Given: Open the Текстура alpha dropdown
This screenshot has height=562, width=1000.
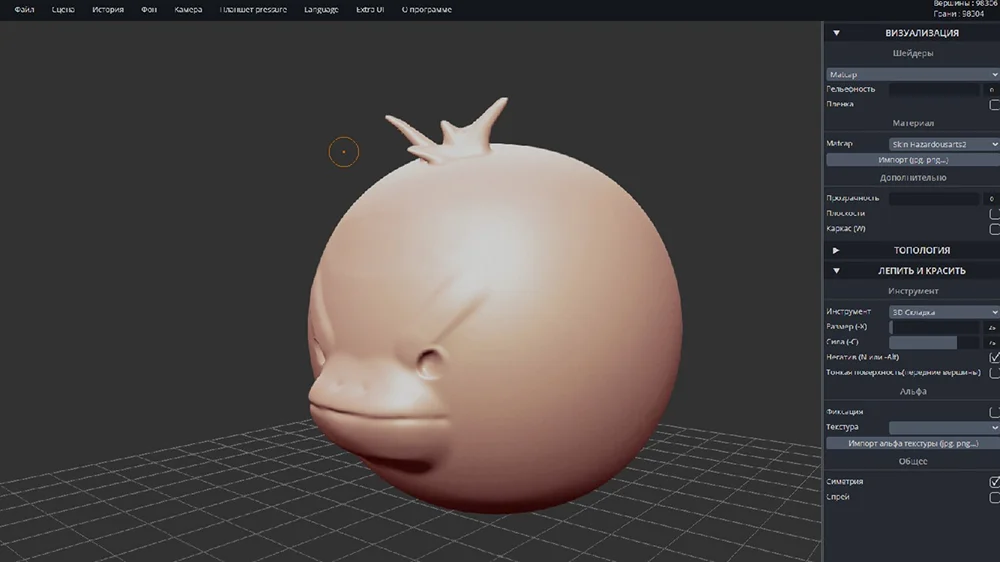Looking at the screenshot, I should point(943,428).
